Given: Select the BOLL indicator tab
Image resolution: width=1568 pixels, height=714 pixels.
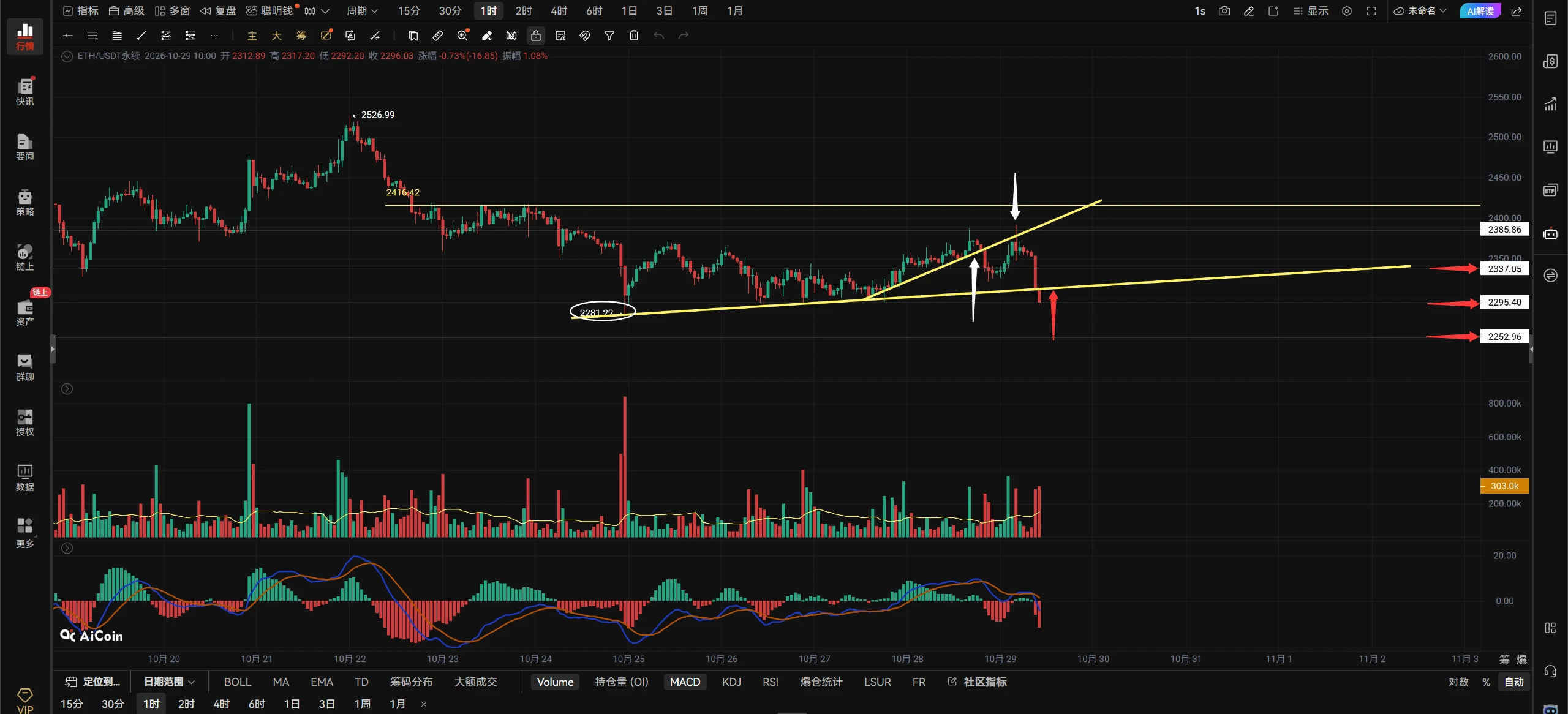Looking at the screenshot, I should click(x=238, y=682).
